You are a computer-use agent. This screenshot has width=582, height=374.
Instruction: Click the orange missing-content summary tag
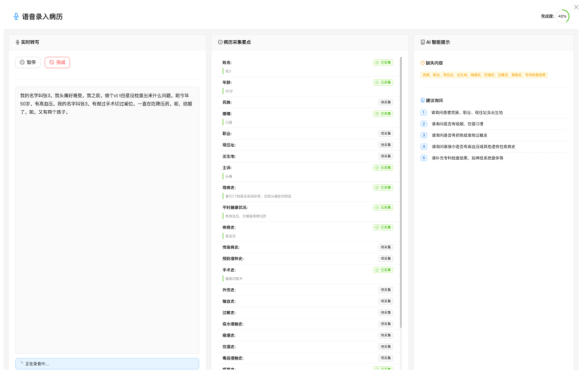(x=484, y=75)
